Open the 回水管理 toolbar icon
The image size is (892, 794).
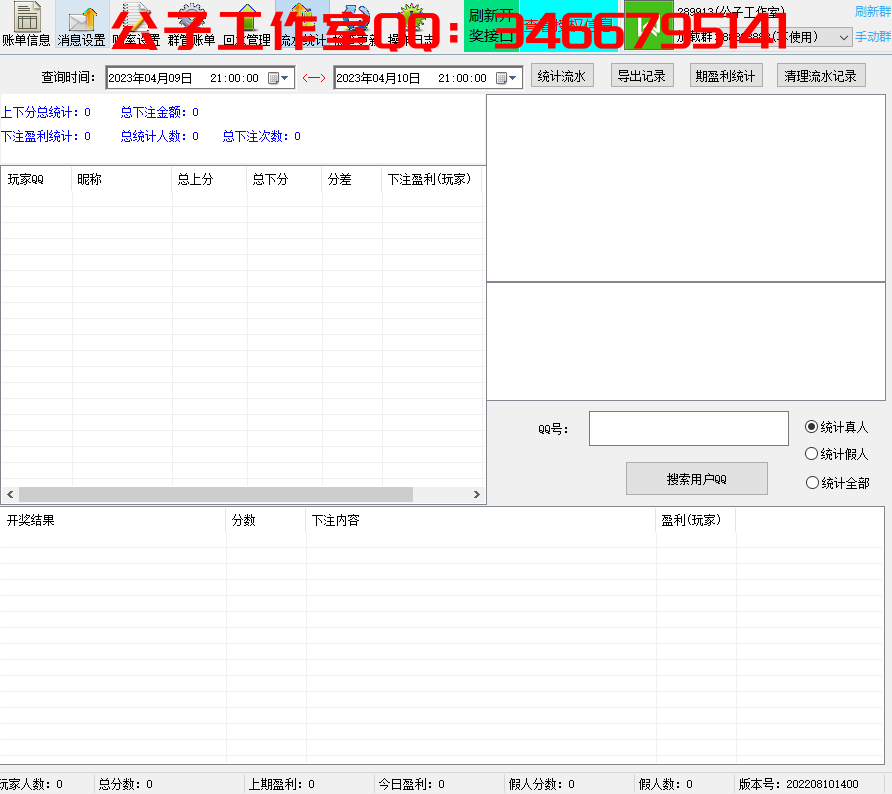tap(247, 24)
